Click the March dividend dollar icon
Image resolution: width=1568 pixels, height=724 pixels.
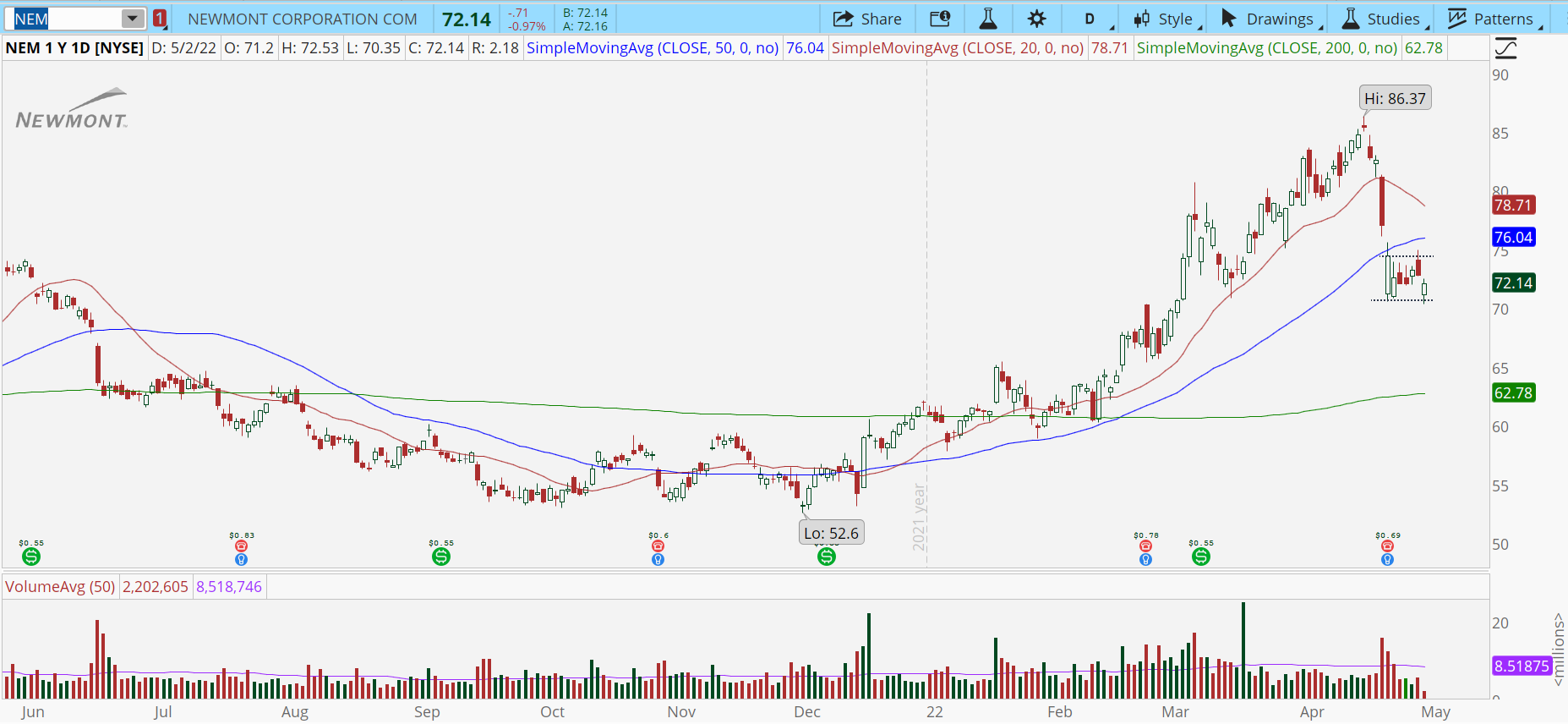click(x=1201, y=557)
